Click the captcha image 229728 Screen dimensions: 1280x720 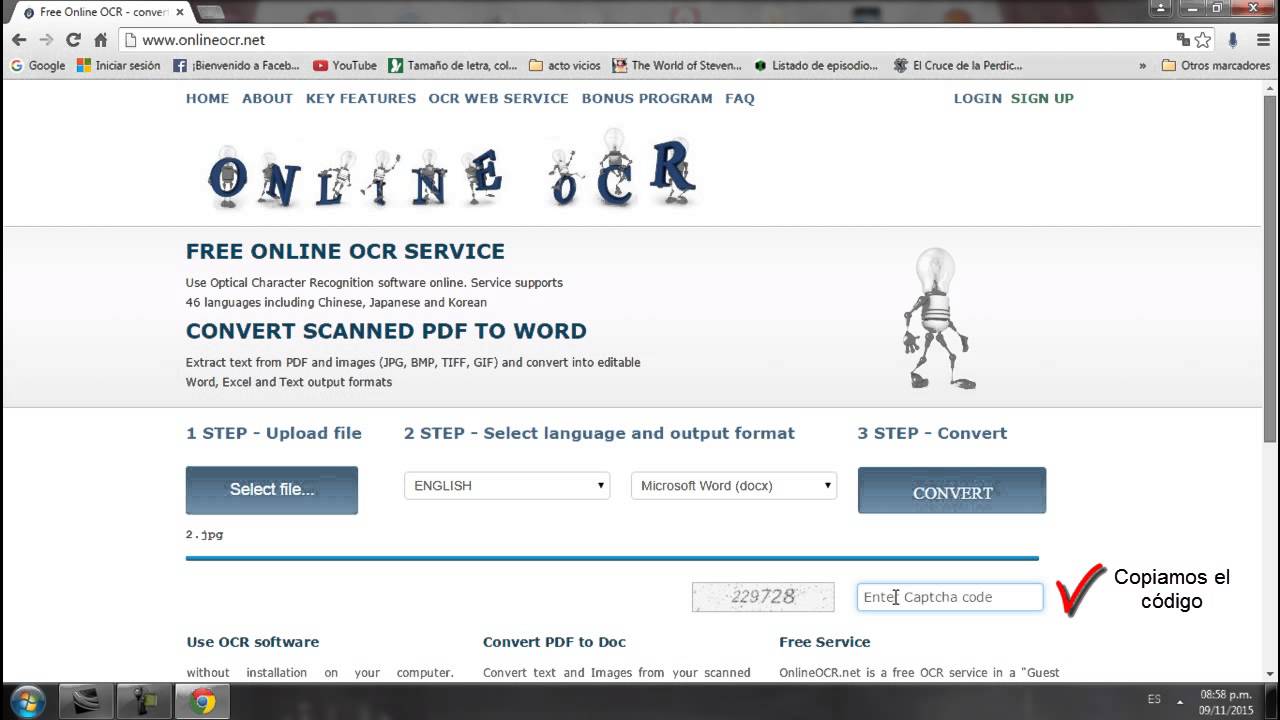point(763,597)
